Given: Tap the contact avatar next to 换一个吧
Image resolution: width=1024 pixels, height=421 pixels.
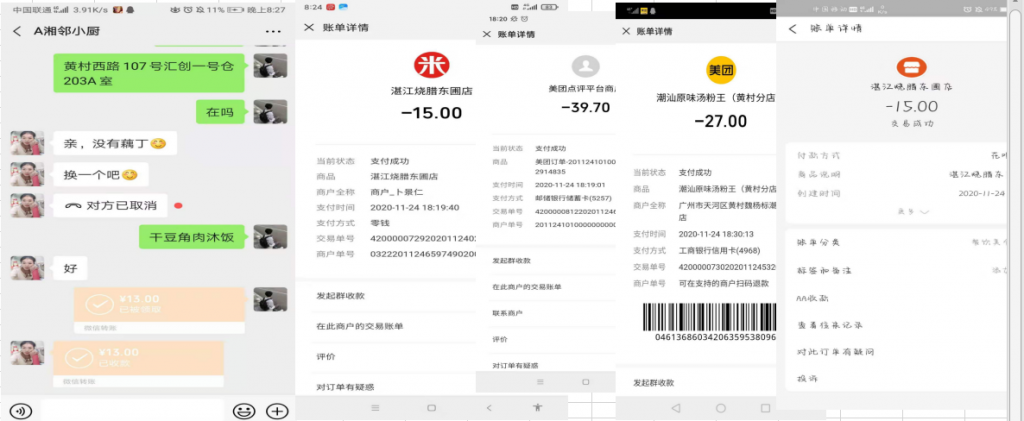Looking at the screenshot, I should [x=27, y=174].
